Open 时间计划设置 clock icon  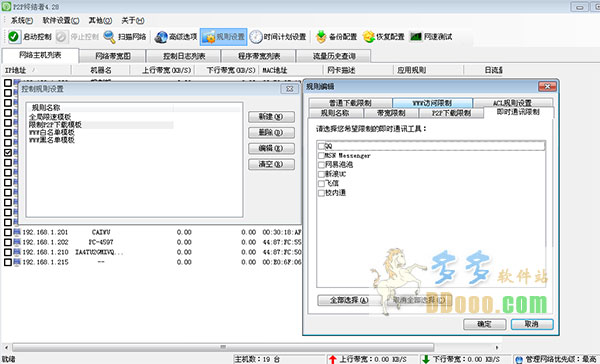click(256, 37)
